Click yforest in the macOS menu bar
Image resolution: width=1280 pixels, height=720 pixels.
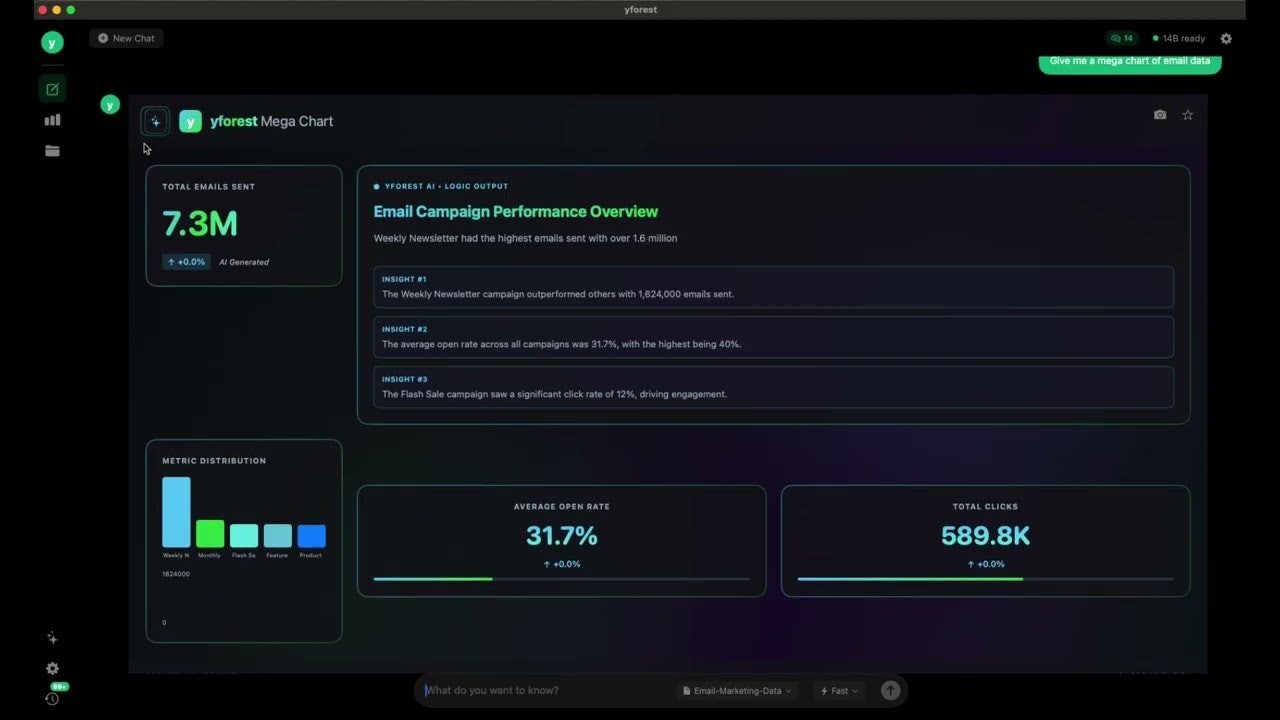(640, 9)
